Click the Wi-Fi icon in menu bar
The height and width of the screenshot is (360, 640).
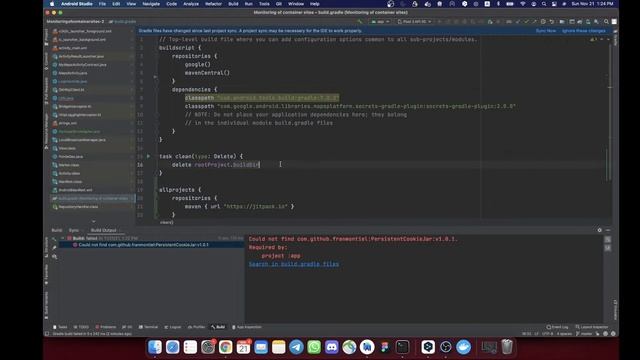pyautogui.click(x=523, y=4)
